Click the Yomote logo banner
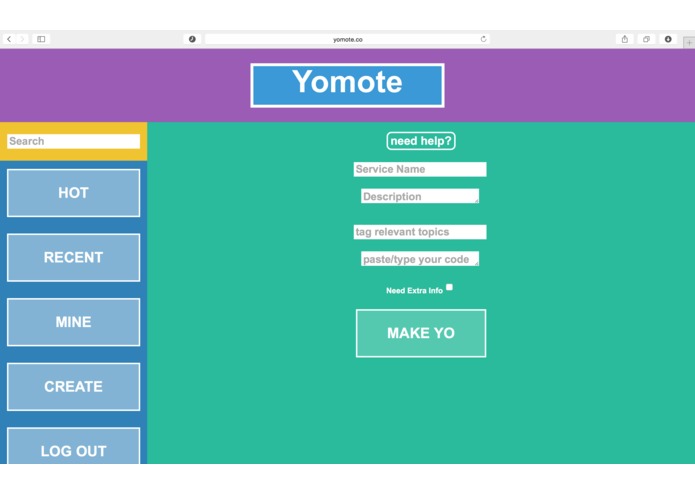 348,86
